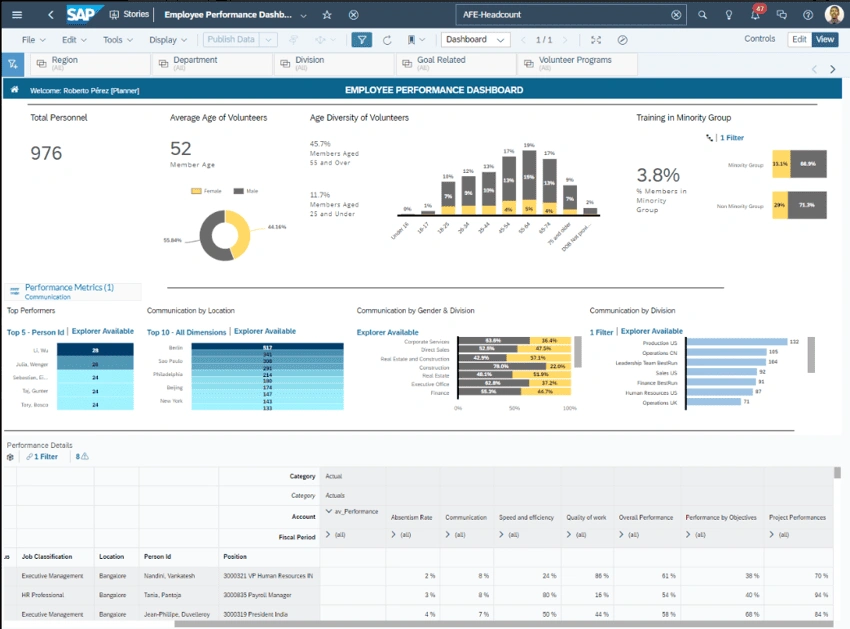Mark story as favorite with star icon

(327, 15)
